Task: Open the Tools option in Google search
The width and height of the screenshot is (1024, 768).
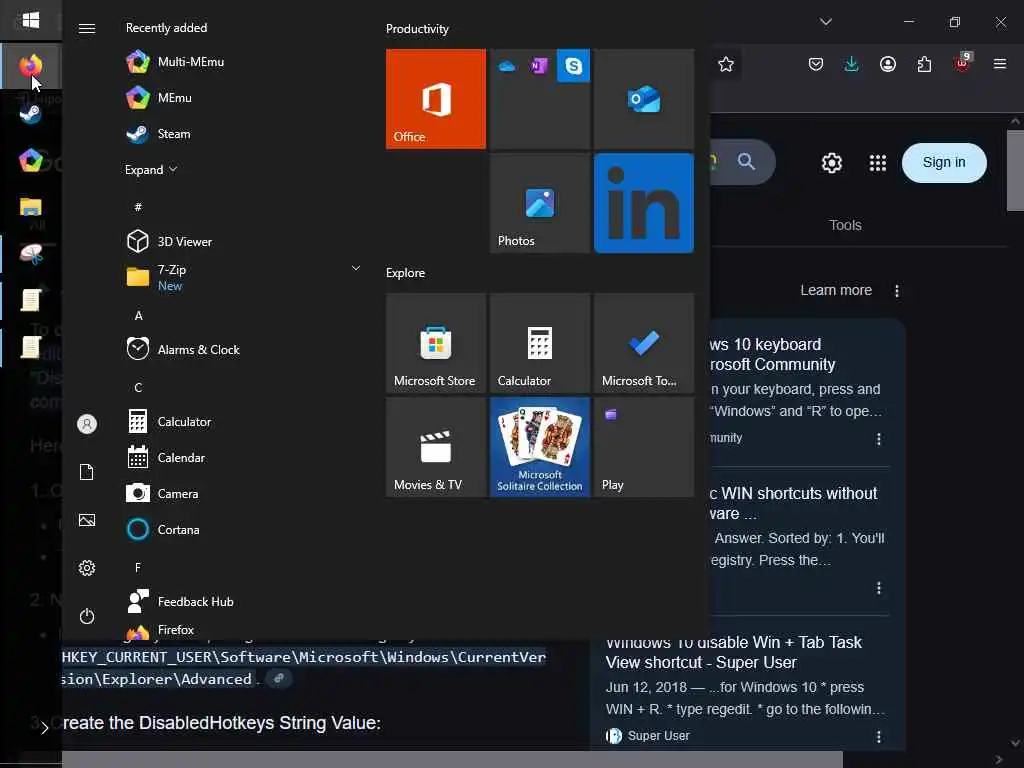Action: click(x=845, y=225)
